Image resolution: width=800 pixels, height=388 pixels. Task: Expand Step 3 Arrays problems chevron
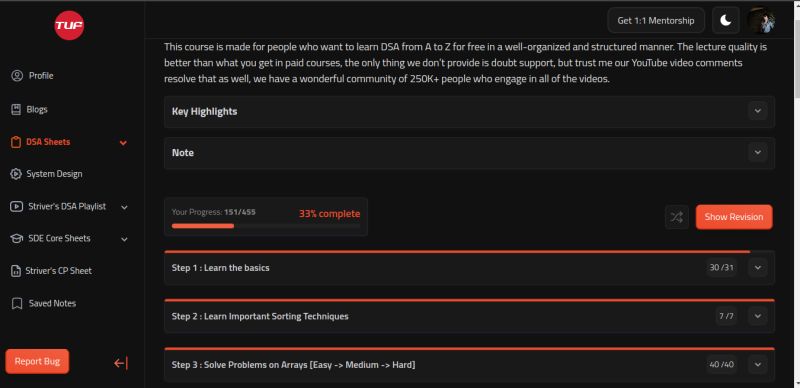[x=757, y=365]
